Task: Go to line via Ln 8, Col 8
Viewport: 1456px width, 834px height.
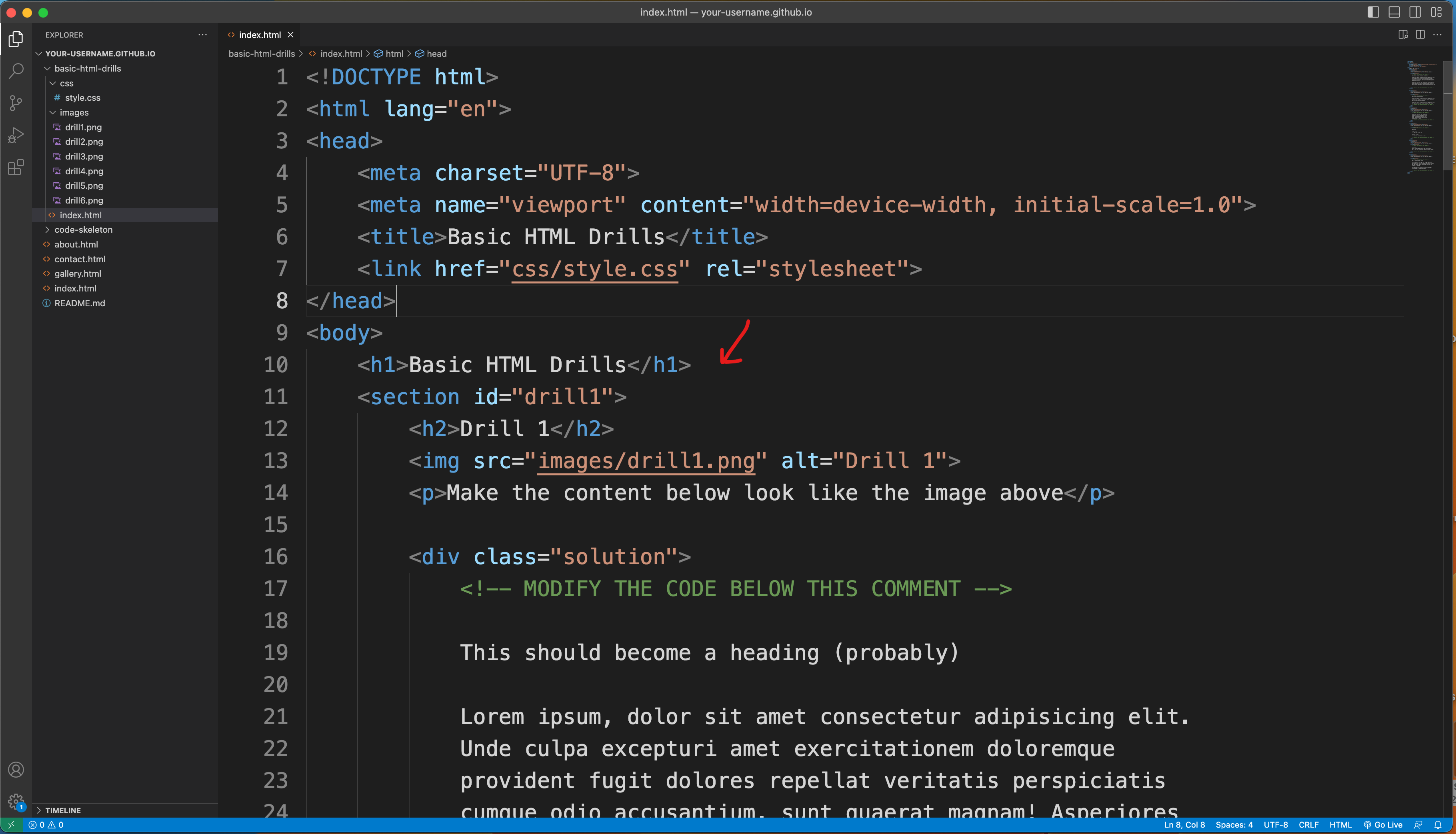Action: pyautogui.click(x=1184, y=825)
